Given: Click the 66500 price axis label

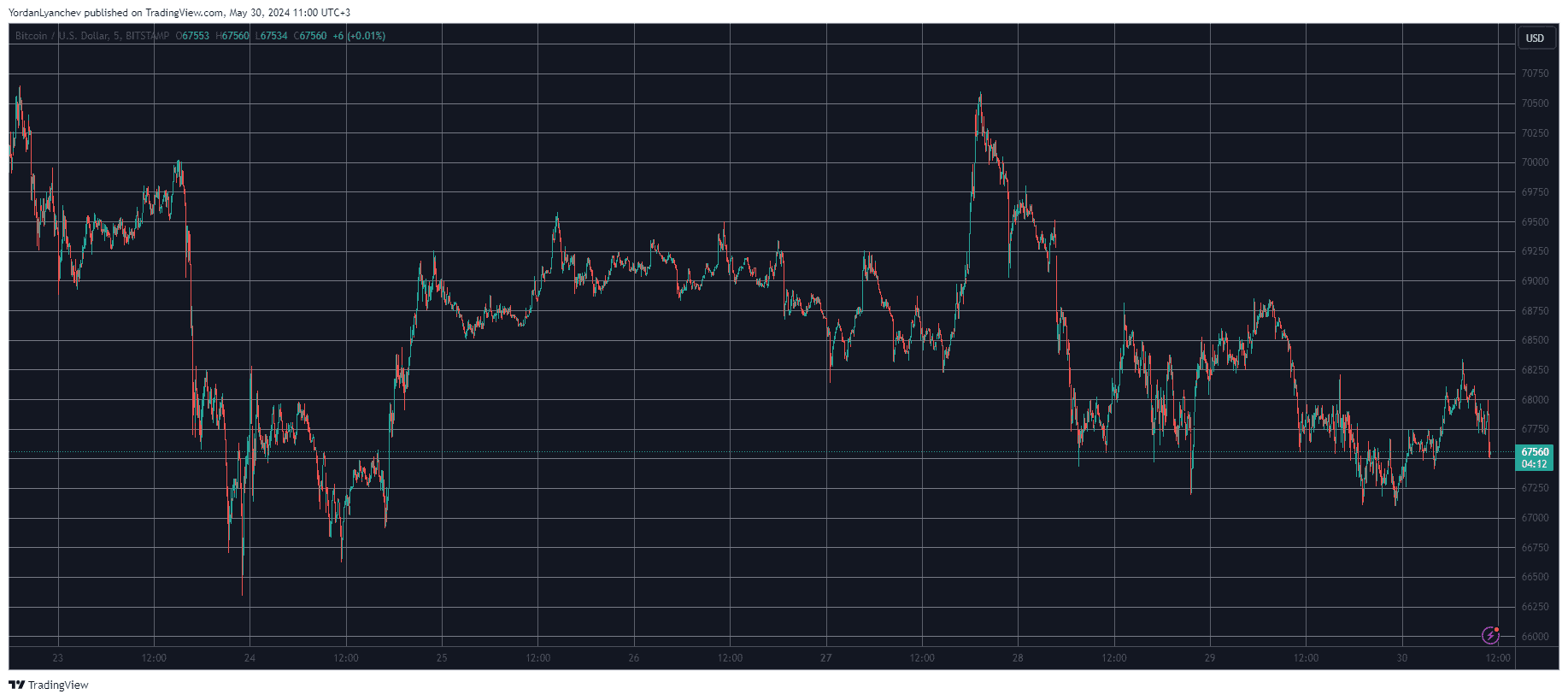Looking at the screenshot, I should point(1535,577).
